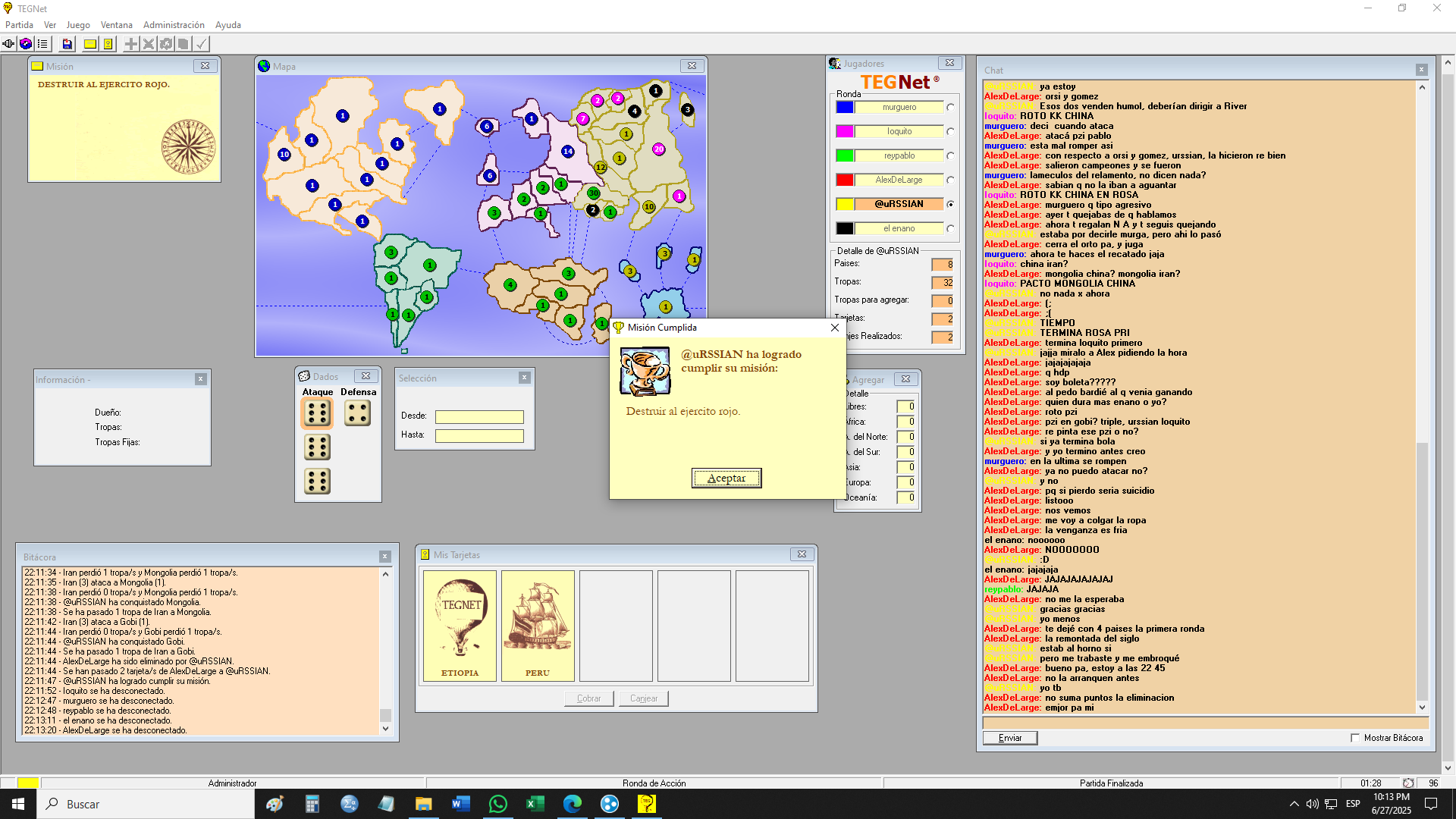
Task: Close the Misión Cumplida dialog
Action: point(835,328)
